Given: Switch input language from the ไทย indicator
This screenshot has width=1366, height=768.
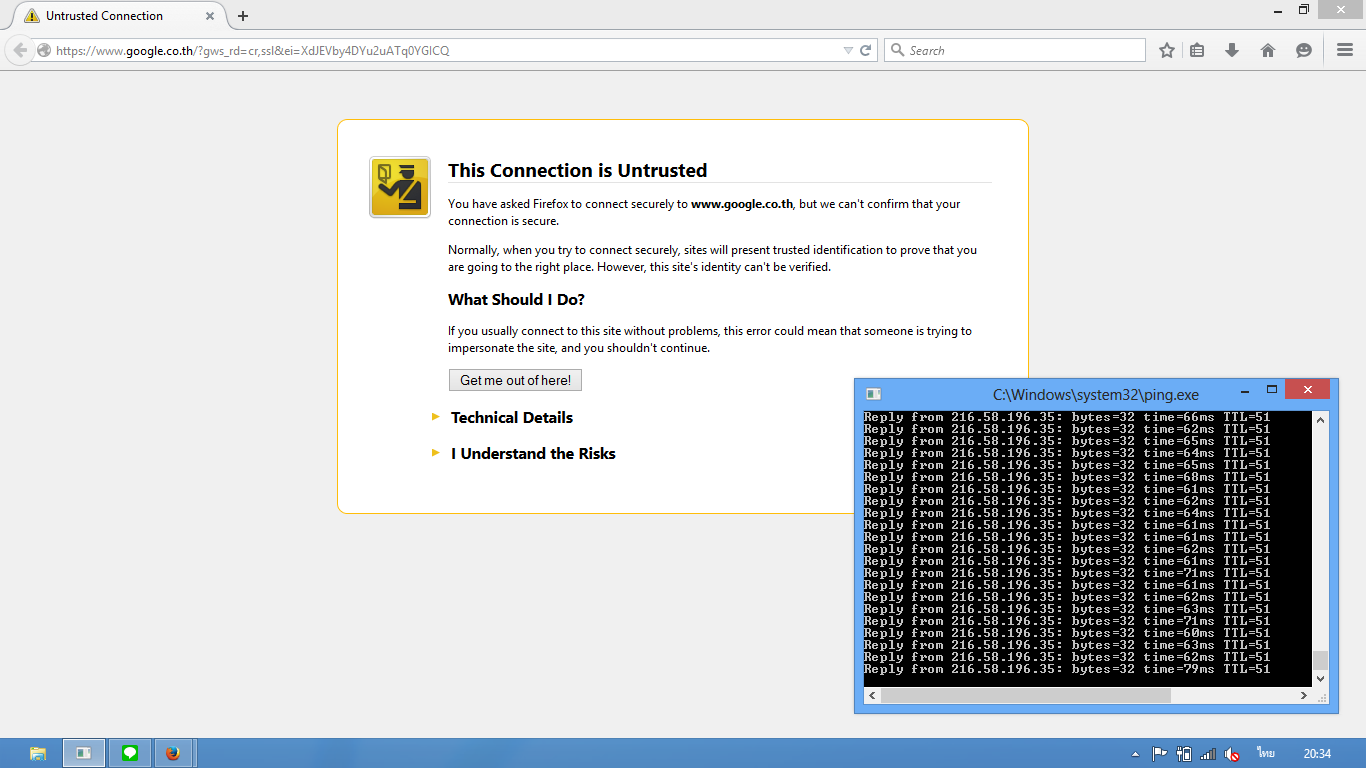Looking at the screenshot, I should (x=1266, y=754).
